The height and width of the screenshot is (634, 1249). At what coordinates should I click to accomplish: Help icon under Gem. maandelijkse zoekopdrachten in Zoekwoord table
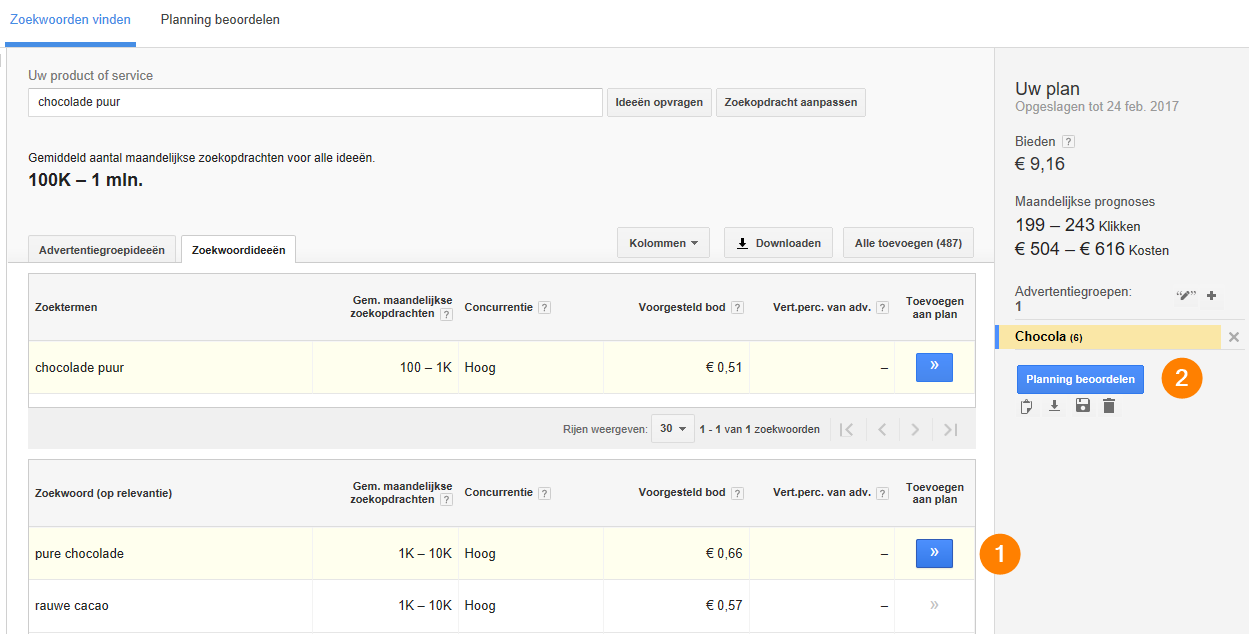pyautogui.click(x=446, y=499)
